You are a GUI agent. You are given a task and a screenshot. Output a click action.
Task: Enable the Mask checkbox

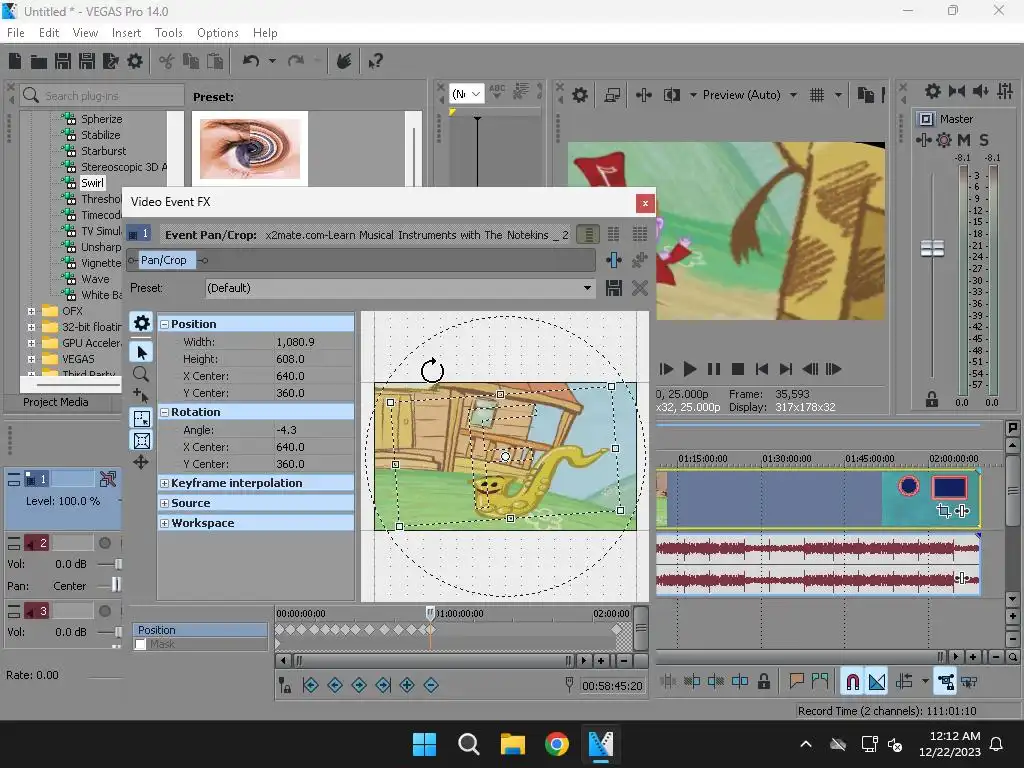point(140,645)
